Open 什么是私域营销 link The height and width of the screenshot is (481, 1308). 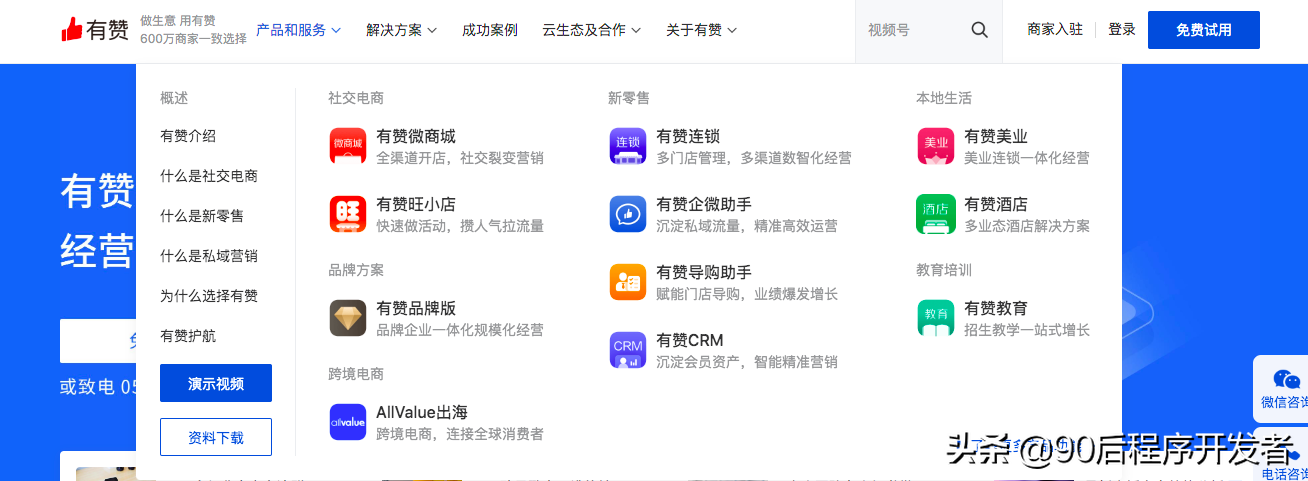click(209, 256)
